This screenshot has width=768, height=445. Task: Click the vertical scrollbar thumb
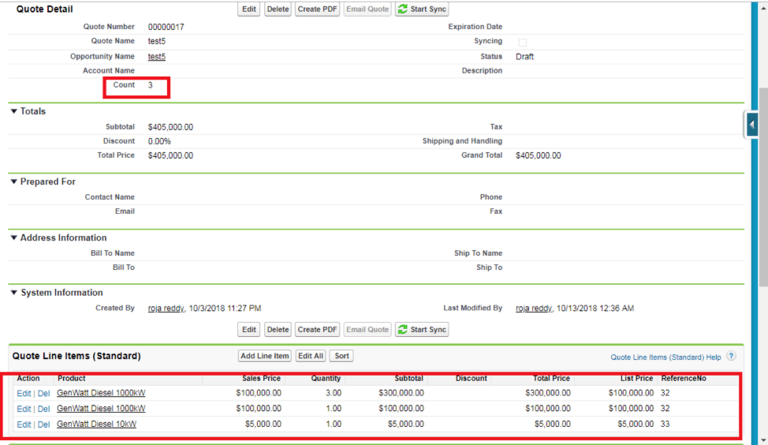click(763, 187)
